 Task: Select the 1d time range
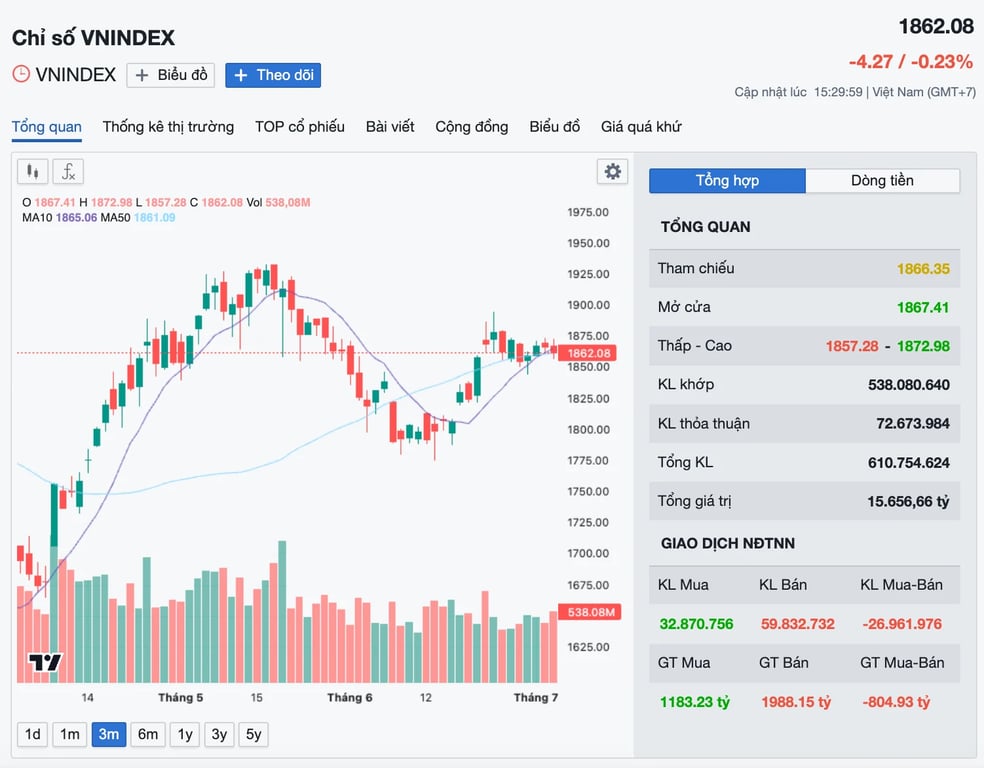pyautogui.click(x=33, y=734)
